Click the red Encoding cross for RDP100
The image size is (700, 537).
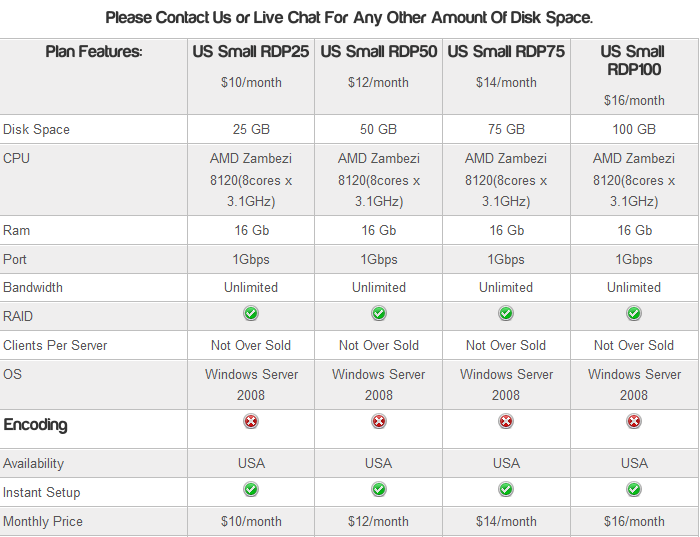634,422
